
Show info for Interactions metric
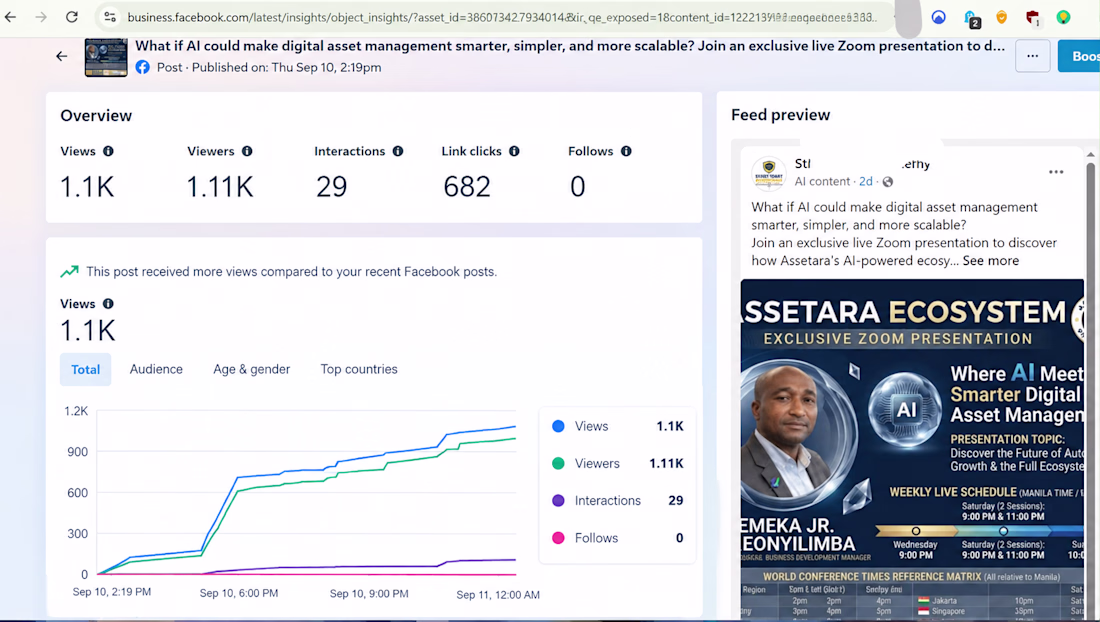[398, 151]
